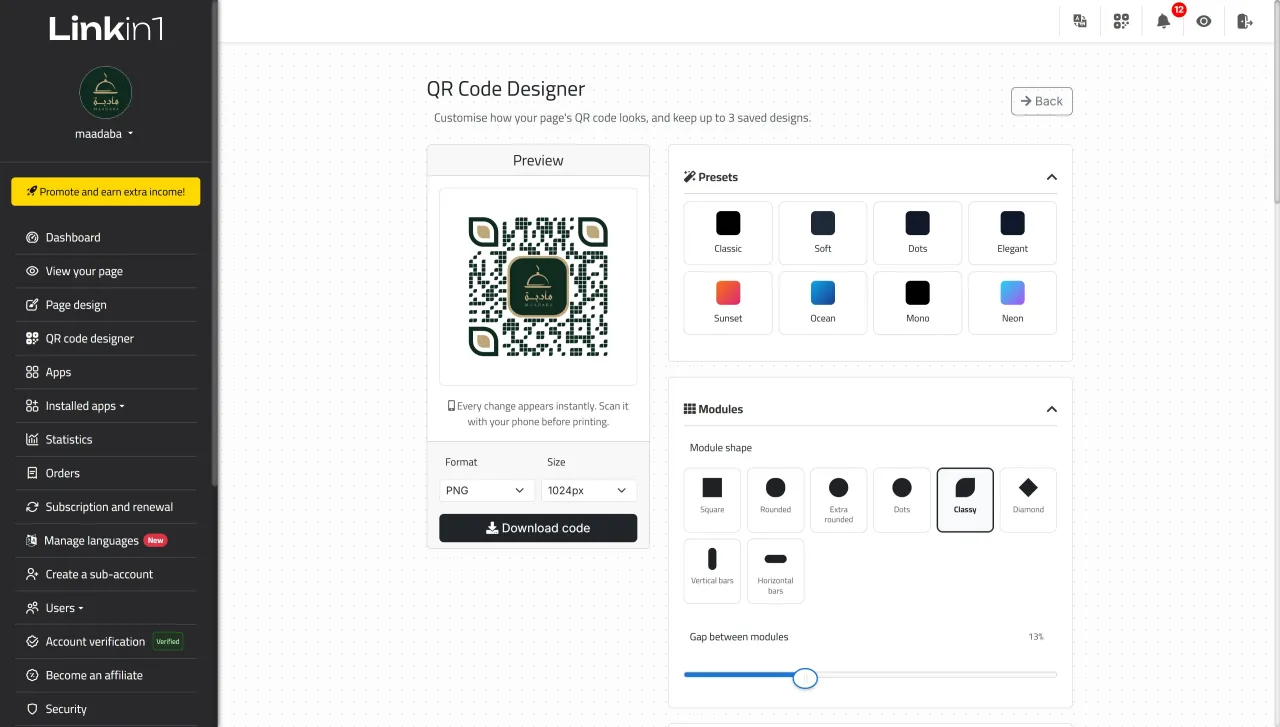
Task: Click the Download code button
Action: pyautogui.click(x=538, y=528)
